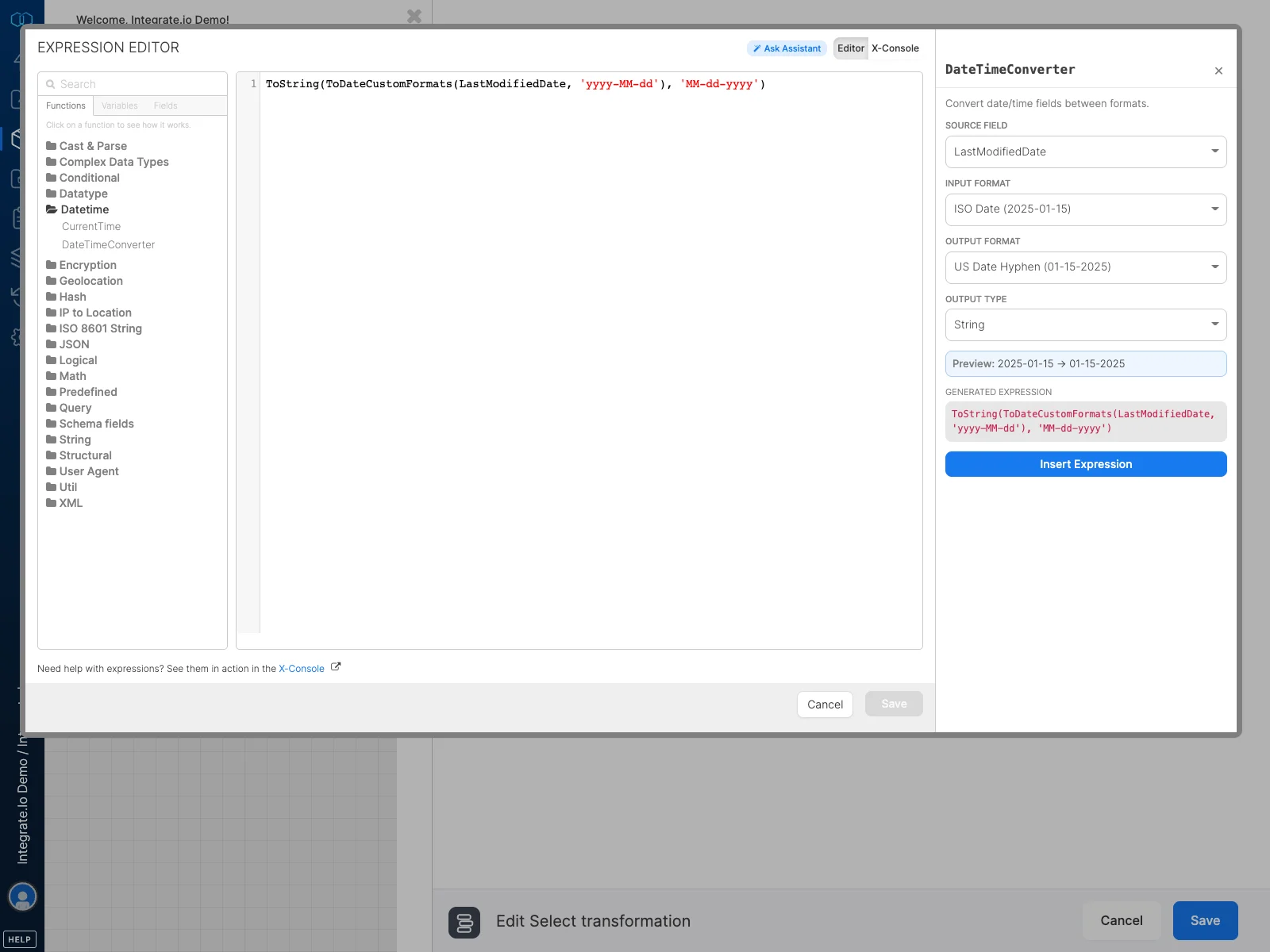Switch to the X-Console view
1270x952 pixels.
point(895,48)
